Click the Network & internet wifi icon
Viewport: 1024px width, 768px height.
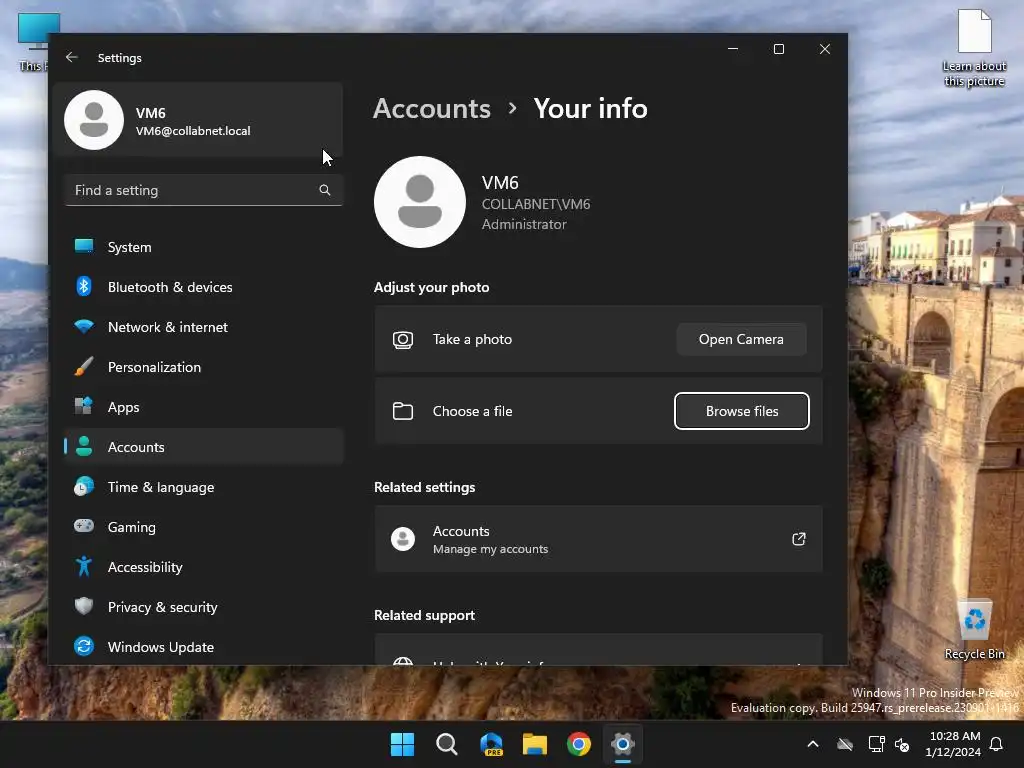(x=84, y=327)
